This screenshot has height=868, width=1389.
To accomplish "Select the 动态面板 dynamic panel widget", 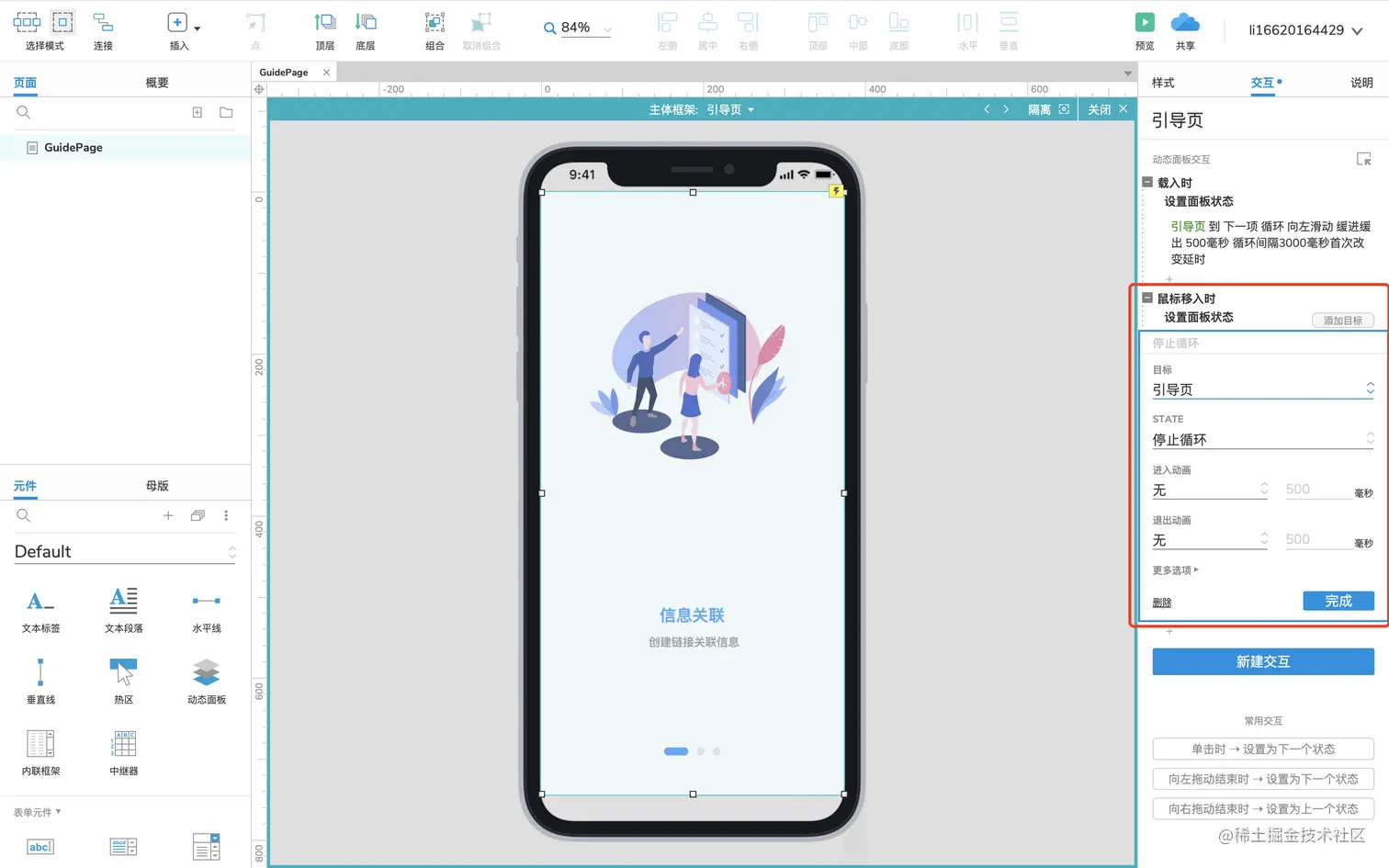I will coord(206,681).
